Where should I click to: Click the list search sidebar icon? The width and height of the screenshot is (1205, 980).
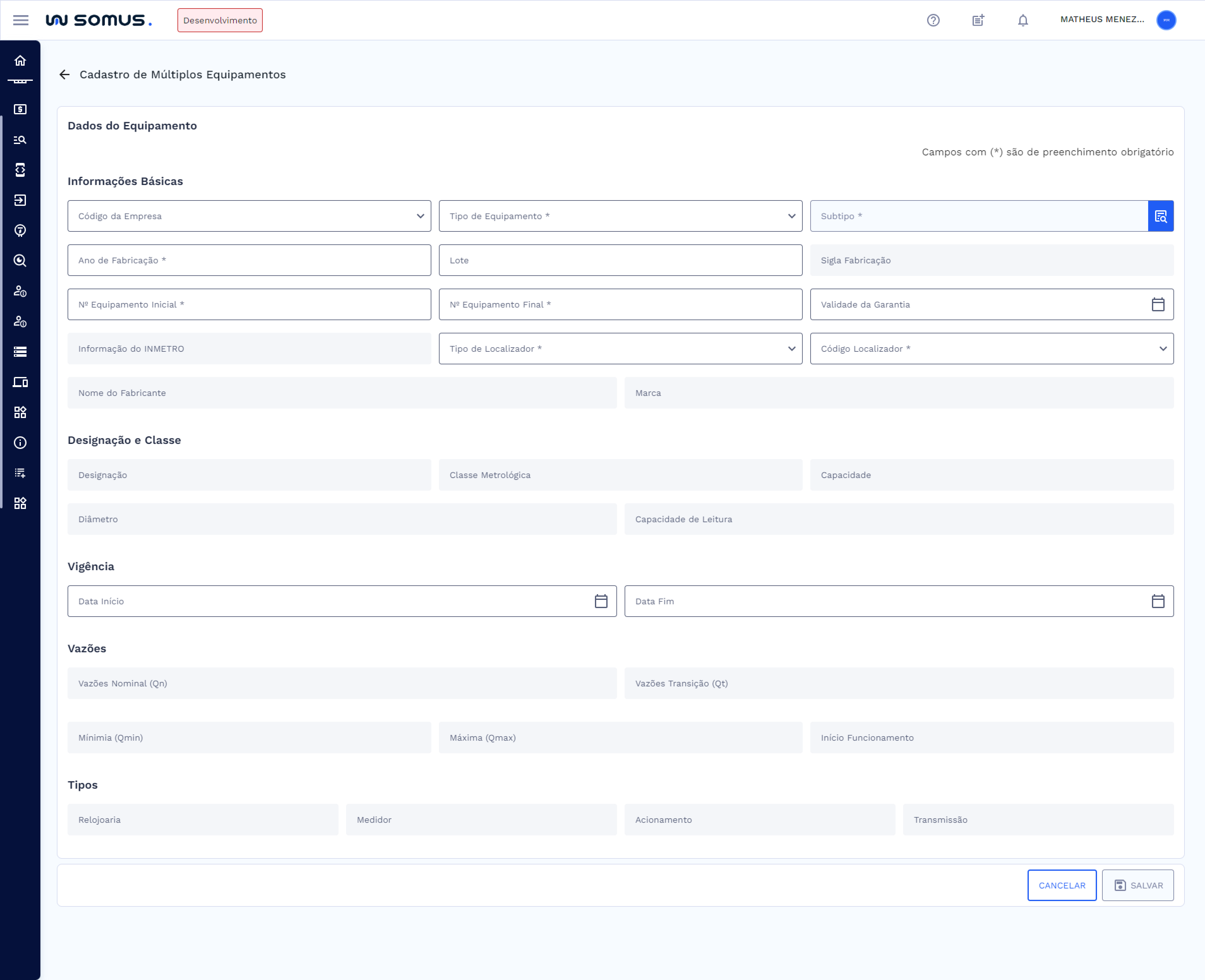[x=20, y=140]
